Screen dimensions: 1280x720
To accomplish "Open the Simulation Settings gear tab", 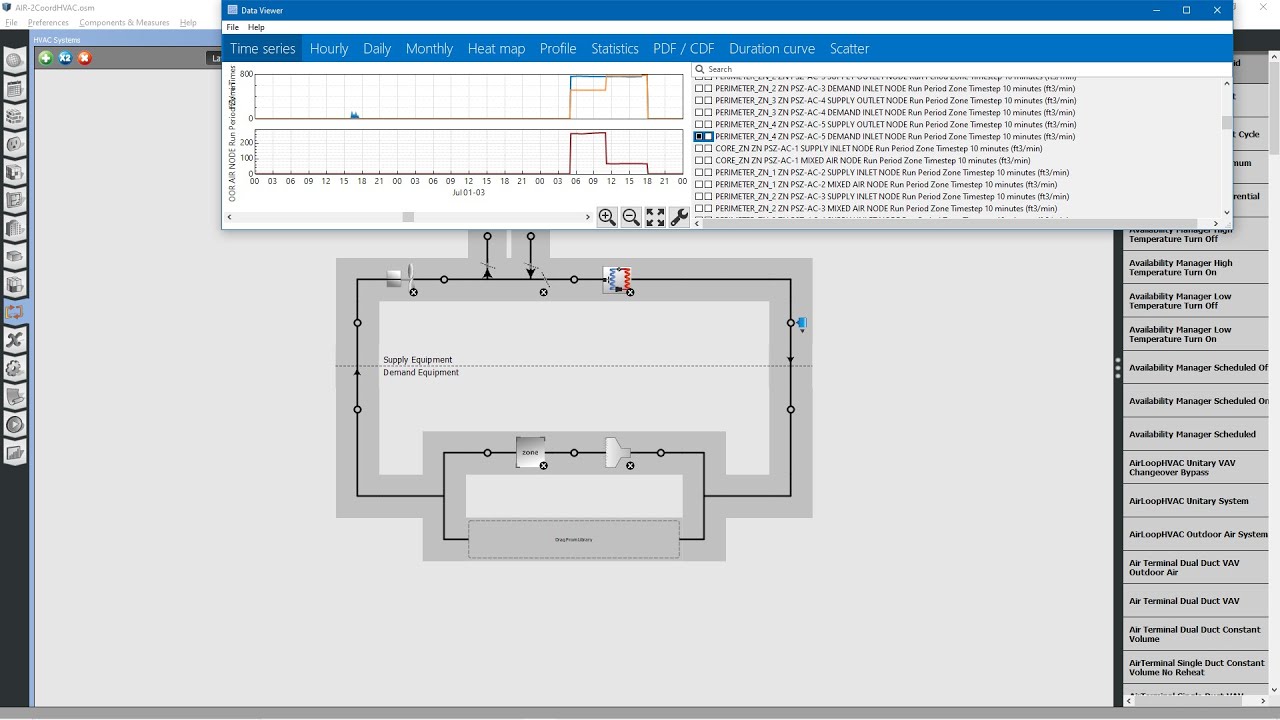I will 14,369.
